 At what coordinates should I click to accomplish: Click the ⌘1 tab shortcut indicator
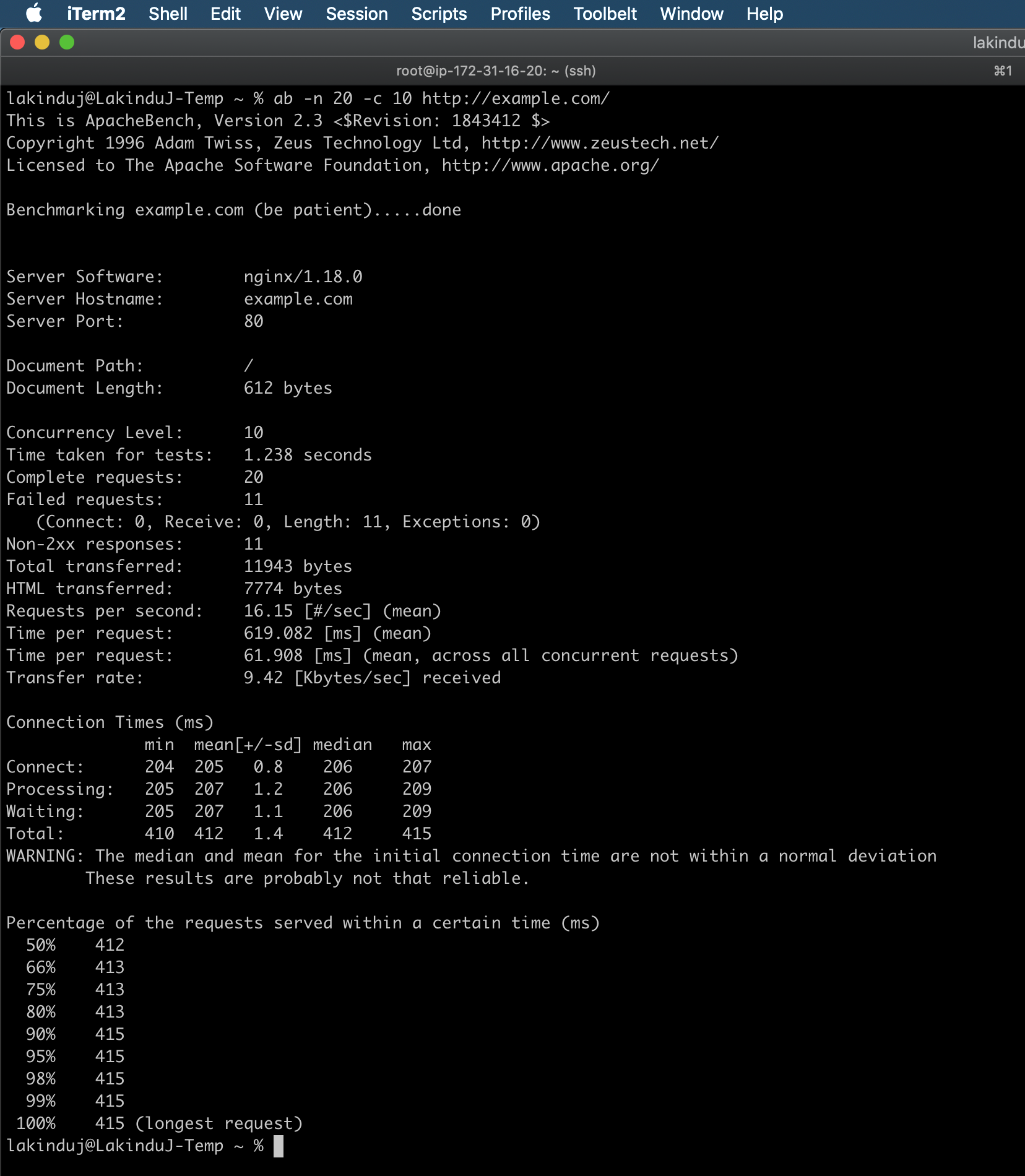(1003, 71)
